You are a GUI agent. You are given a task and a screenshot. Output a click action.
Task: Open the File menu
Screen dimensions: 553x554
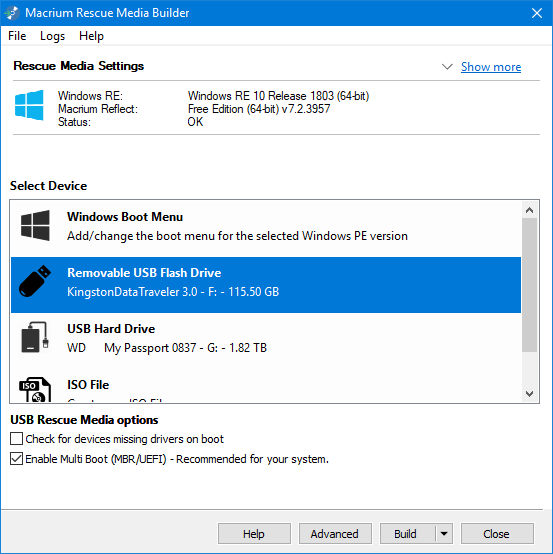(17, 36)
